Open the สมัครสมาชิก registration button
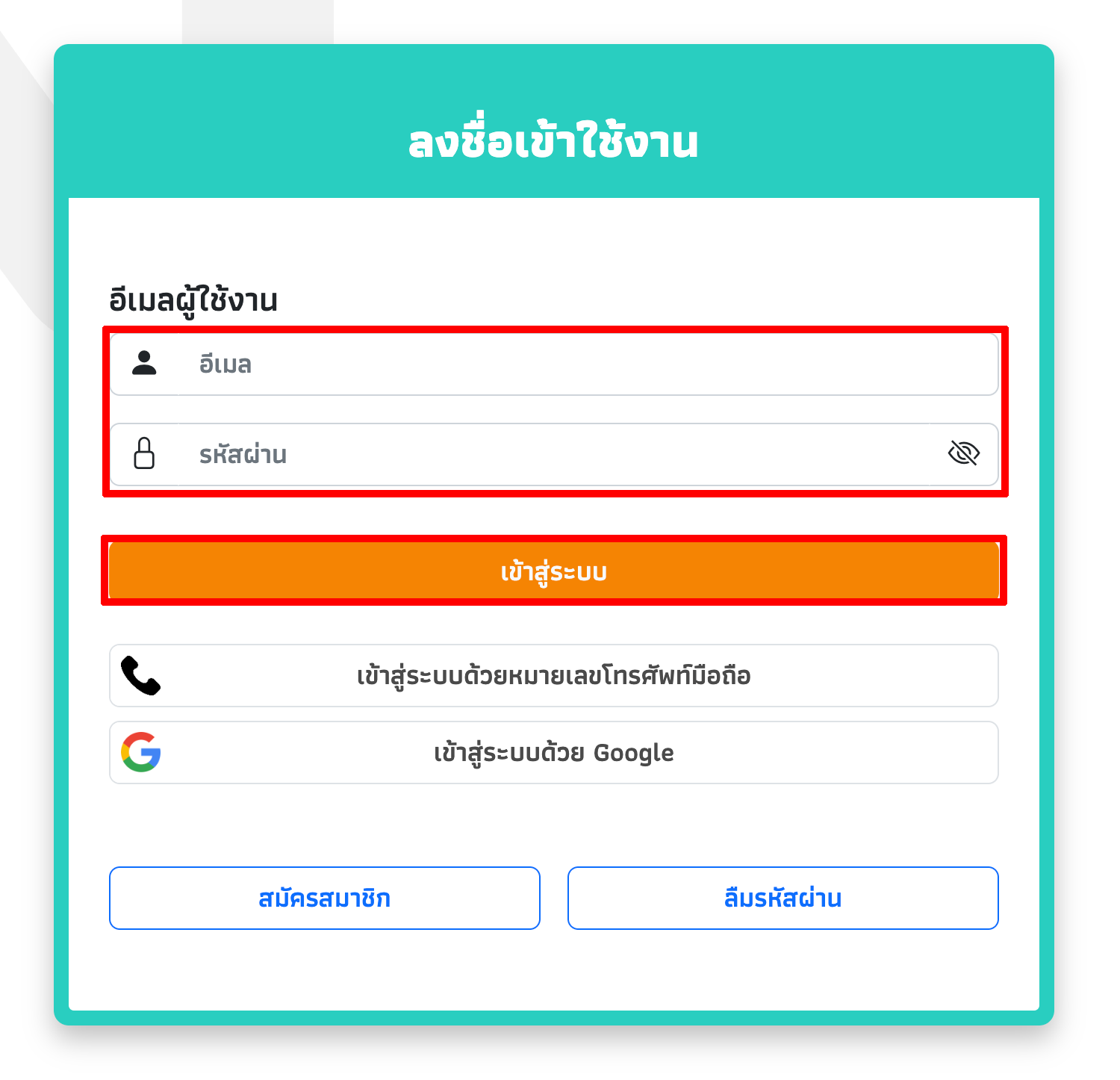 point(325,899)
